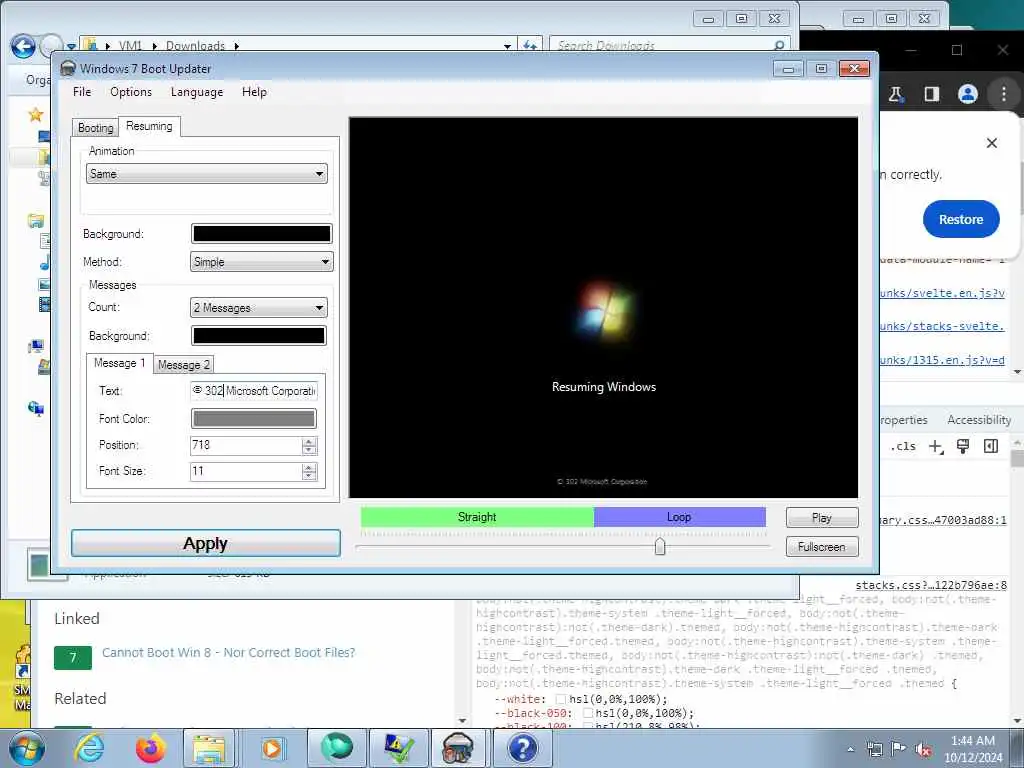Image resolution: width=1024 pixels, height=768 pixels.
Task: Open the 1315.en.js link in DevTools
Action: click(942, 360)
